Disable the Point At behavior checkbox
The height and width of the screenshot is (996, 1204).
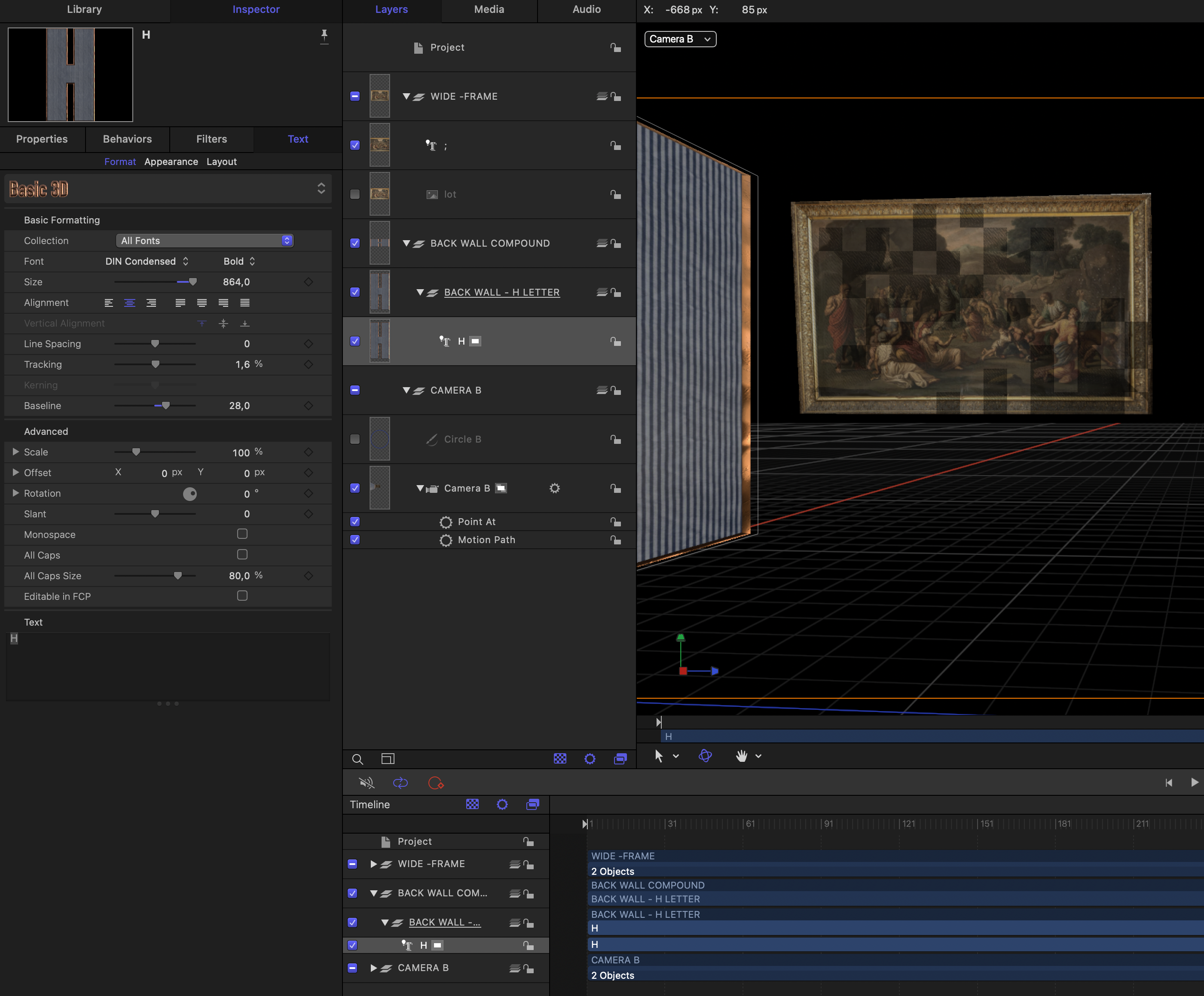click(x=355, y=522)
